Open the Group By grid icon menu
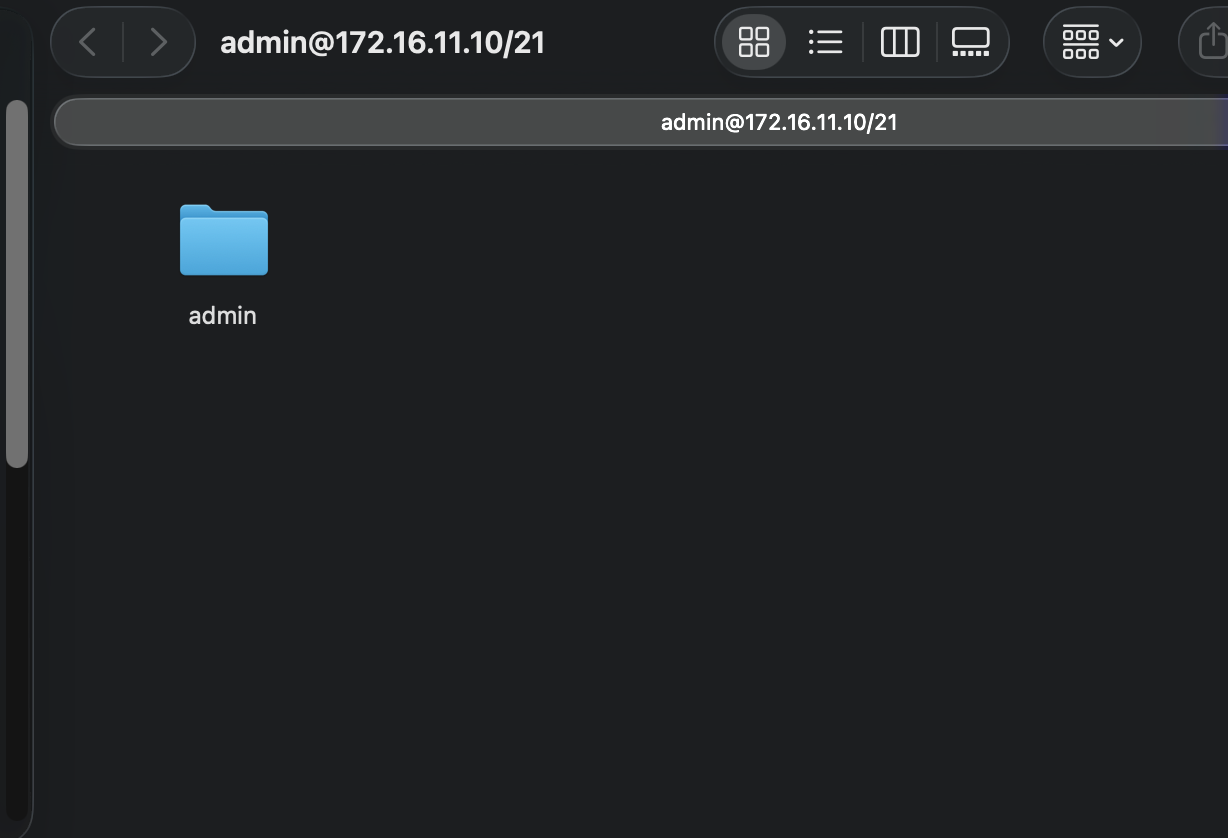1228x838 pixels. coord(1080,42)
